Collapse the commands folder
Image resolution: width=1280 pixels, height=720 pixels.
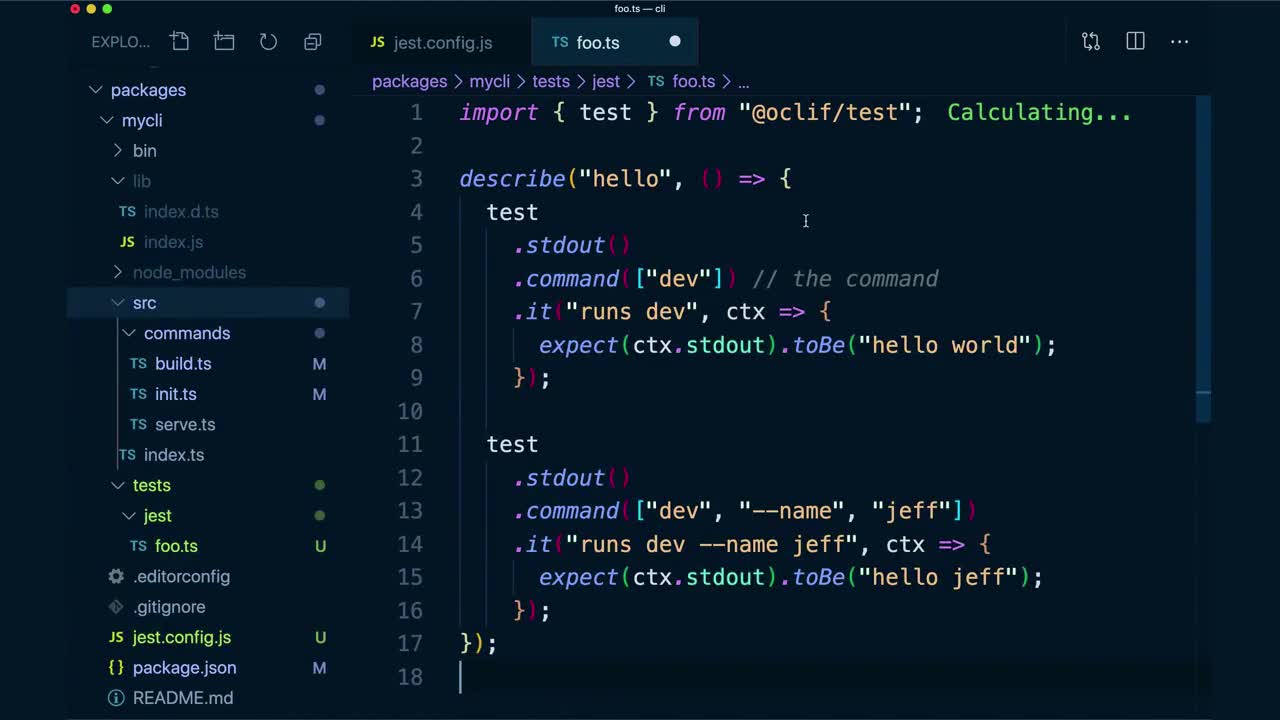(129, 333)
